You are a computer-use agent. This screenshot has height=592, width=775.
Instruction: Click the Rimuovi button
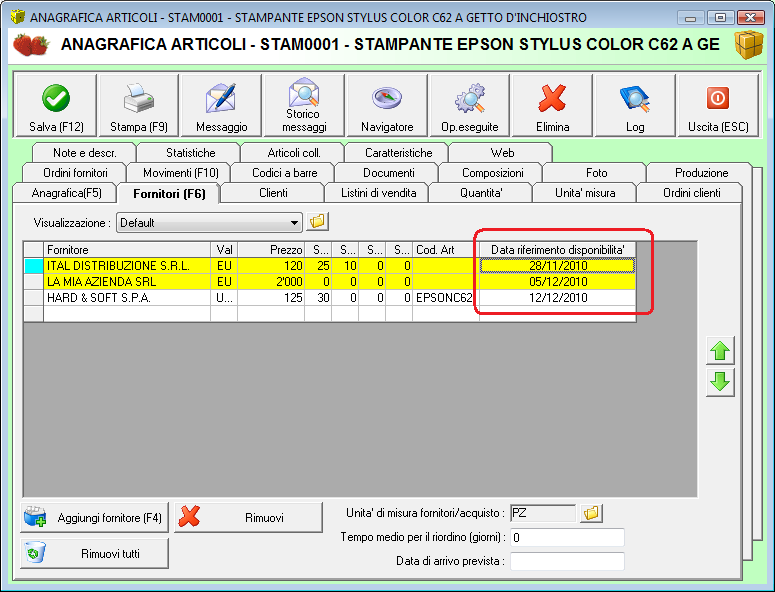(x=248, y=517)
